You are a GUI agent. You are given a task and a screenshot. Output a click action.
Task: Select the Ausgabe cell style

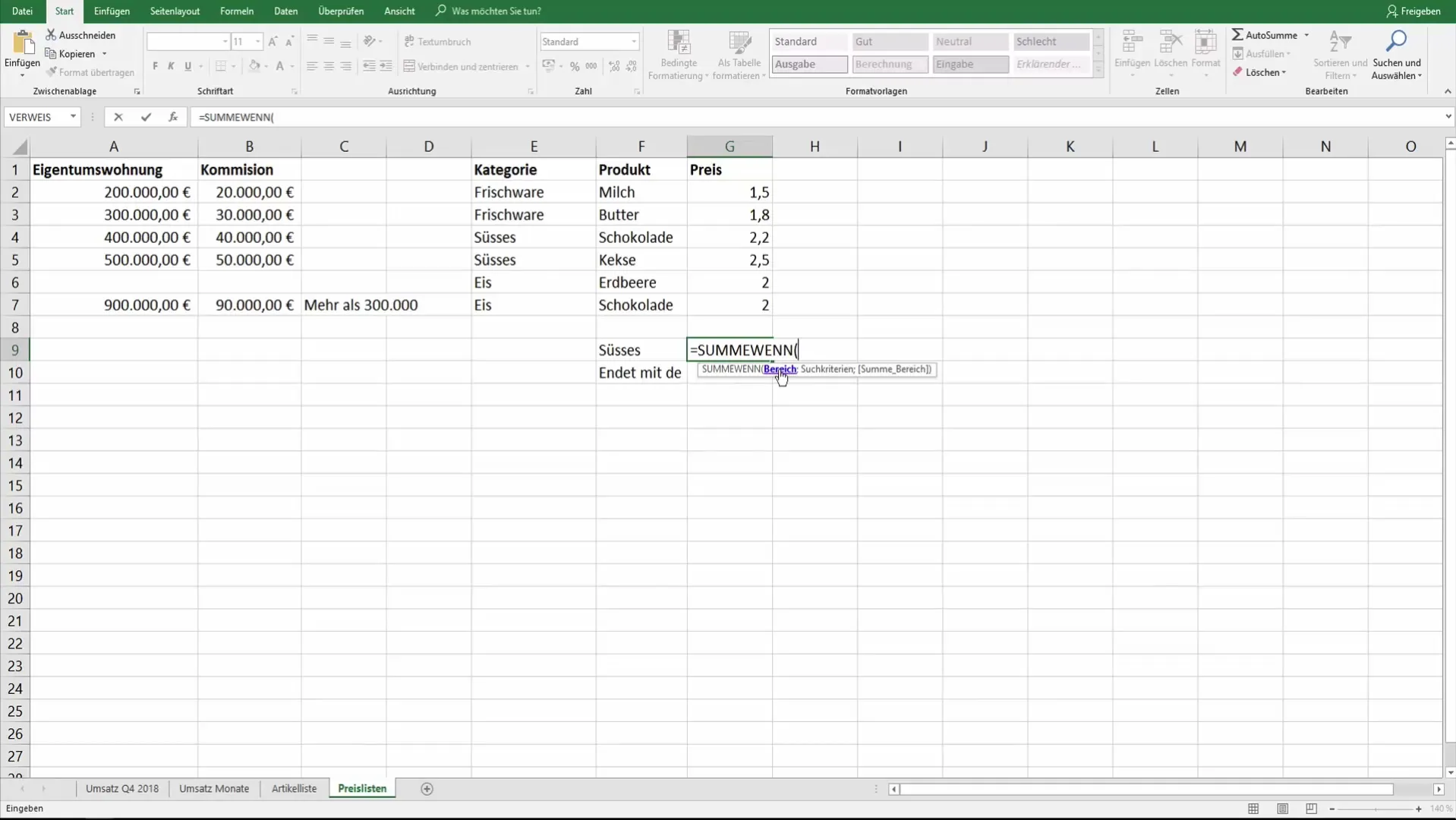coord(809,65)
